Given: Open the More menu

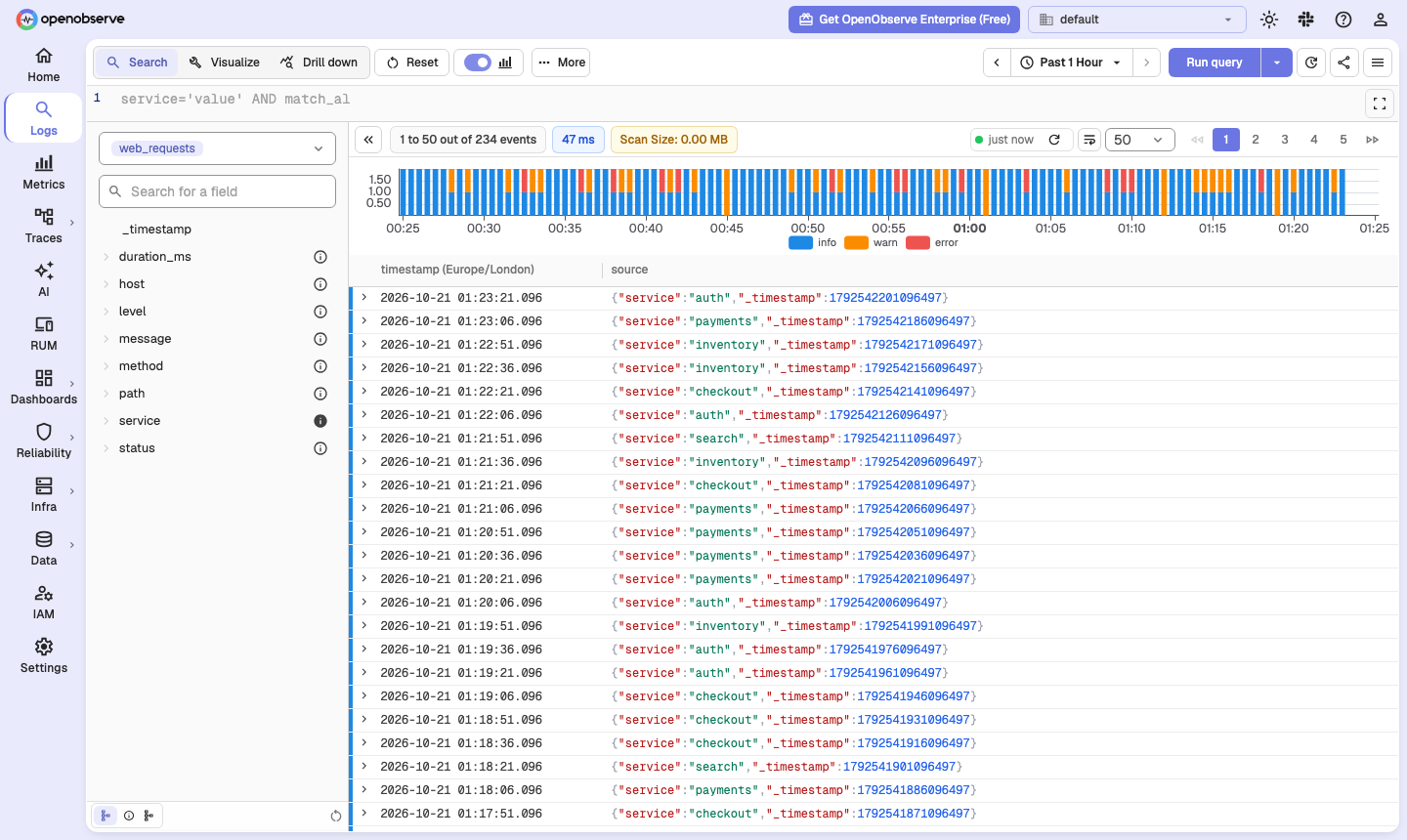Looking at the screenshot, I should point(562,63).
